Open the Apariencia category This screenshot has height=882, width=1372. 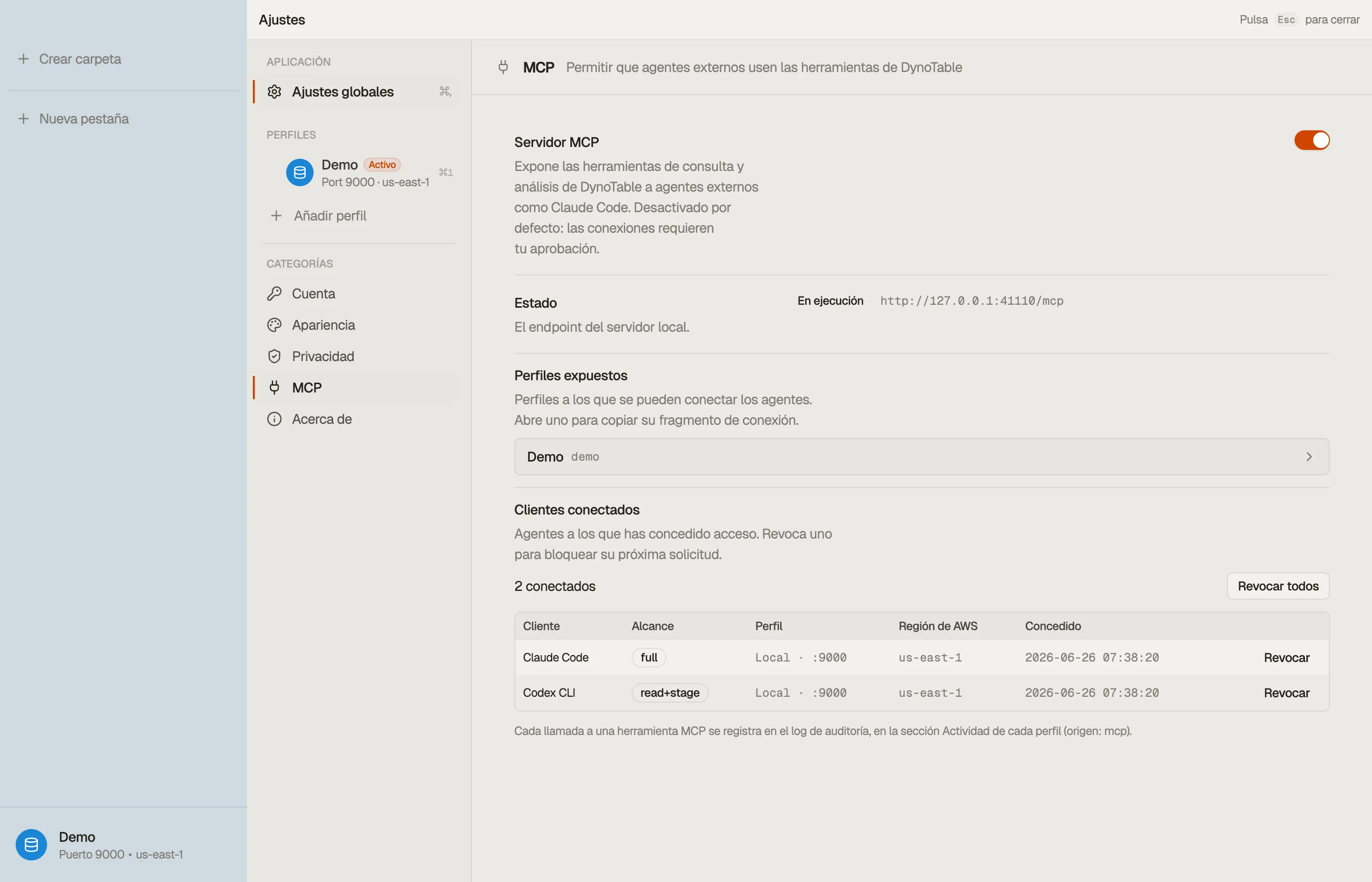point(356,325)
